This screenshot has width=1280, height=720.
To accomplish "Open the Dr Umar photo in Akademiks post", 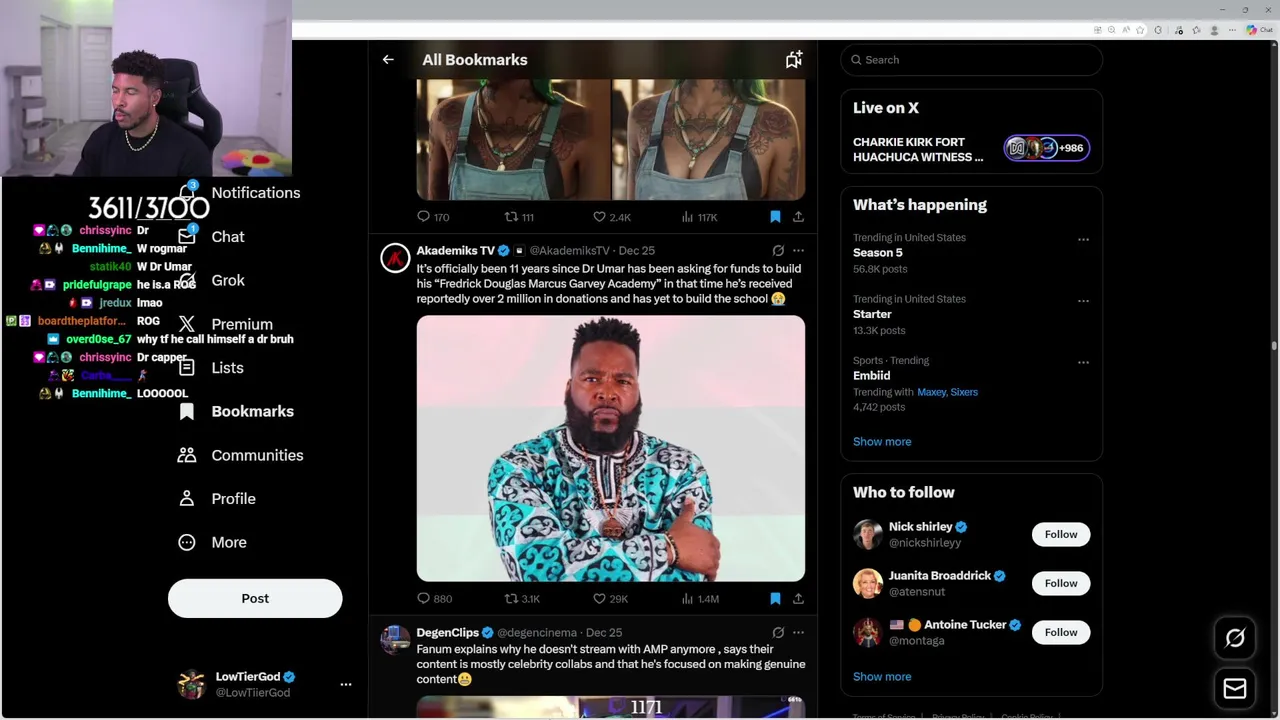I will 611,448.
